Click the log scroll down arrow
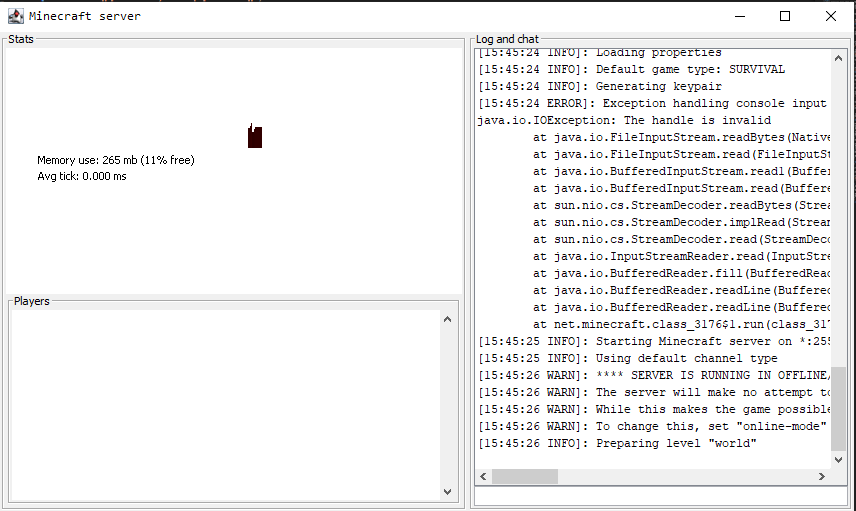 pyautogui.click(x=839, y=460)
